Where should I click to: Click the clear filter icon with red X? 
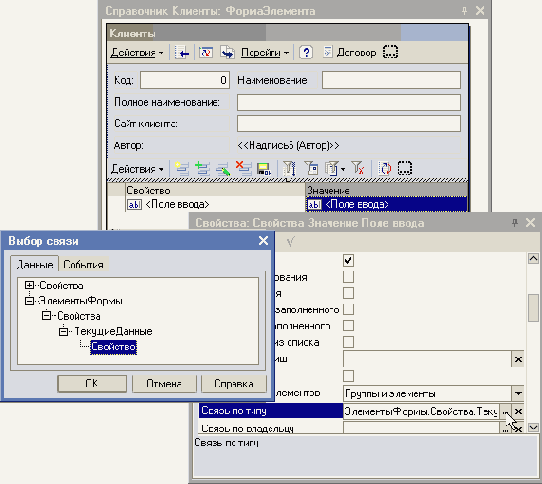(x=358, y=168)
